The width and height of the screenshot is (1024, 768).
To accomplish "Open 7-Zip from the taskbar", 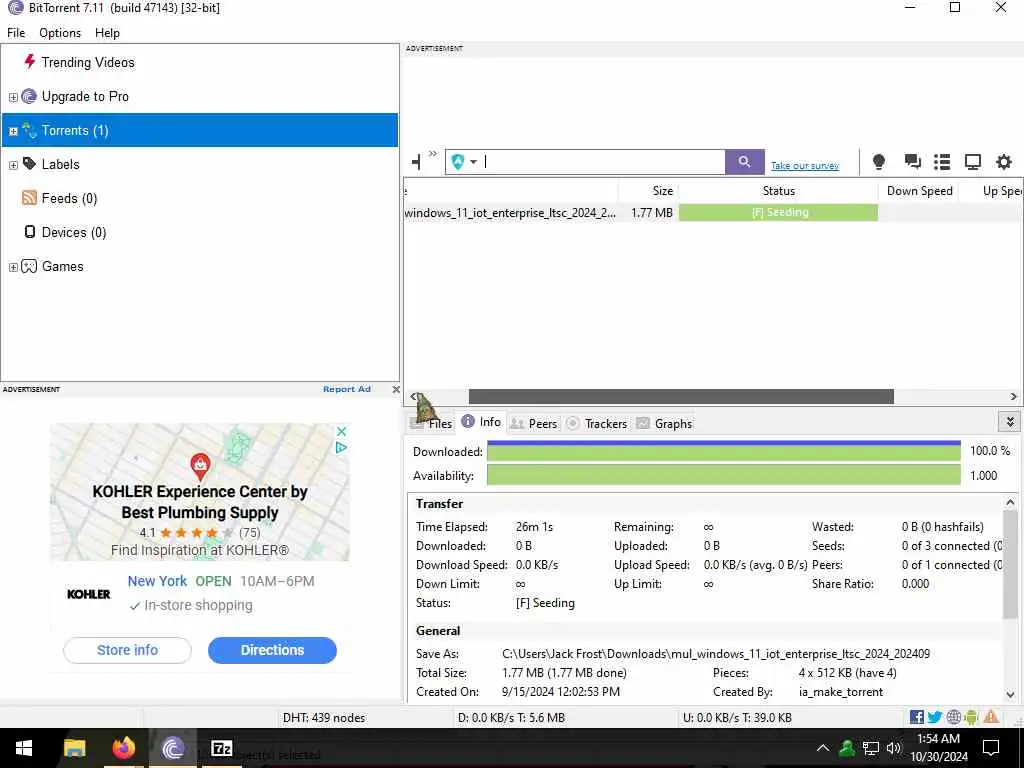I will pyautogui.click(x=221, y=748).
